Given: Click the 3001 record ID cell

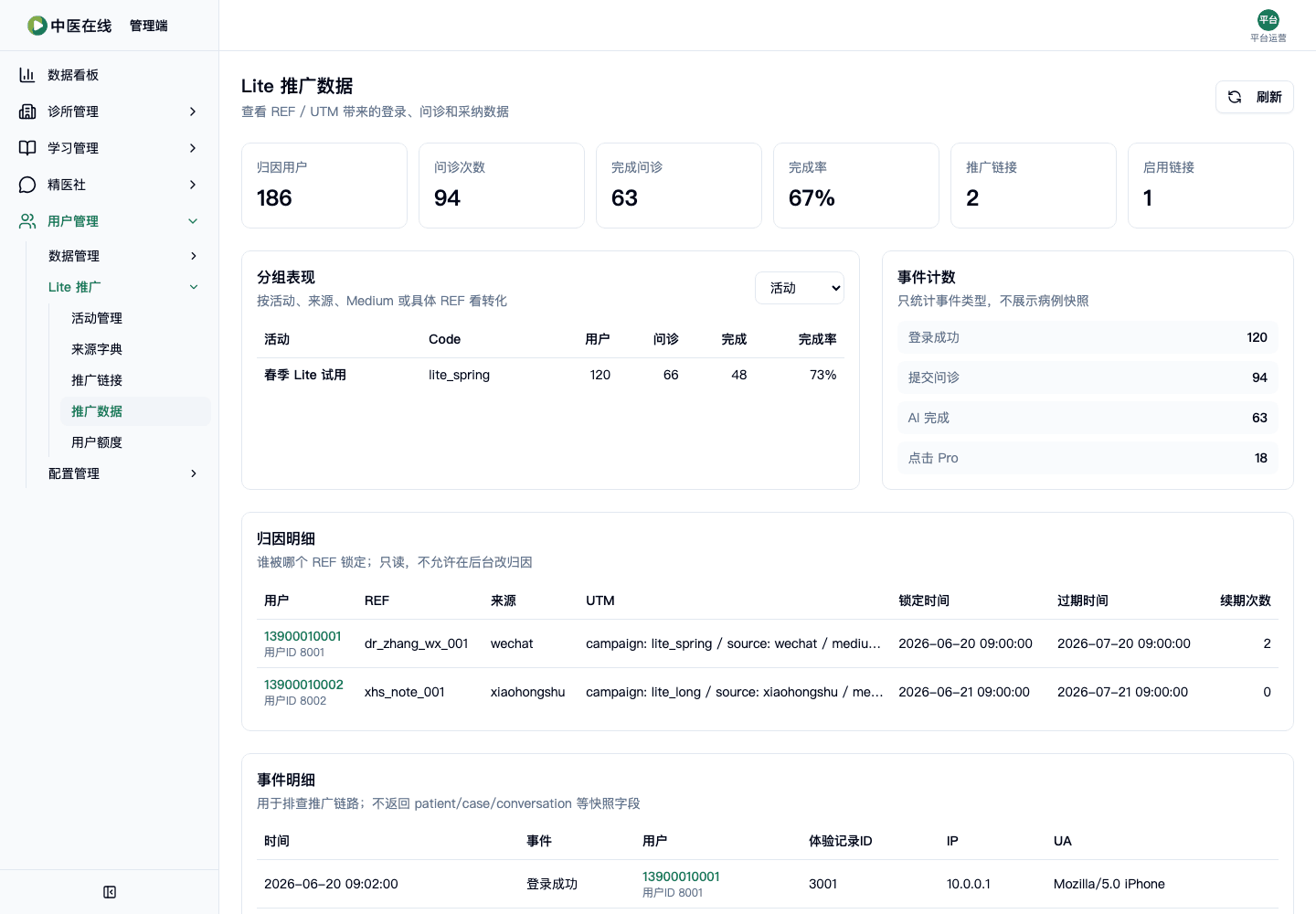Looking at the screenshot, I should (822, 884).
